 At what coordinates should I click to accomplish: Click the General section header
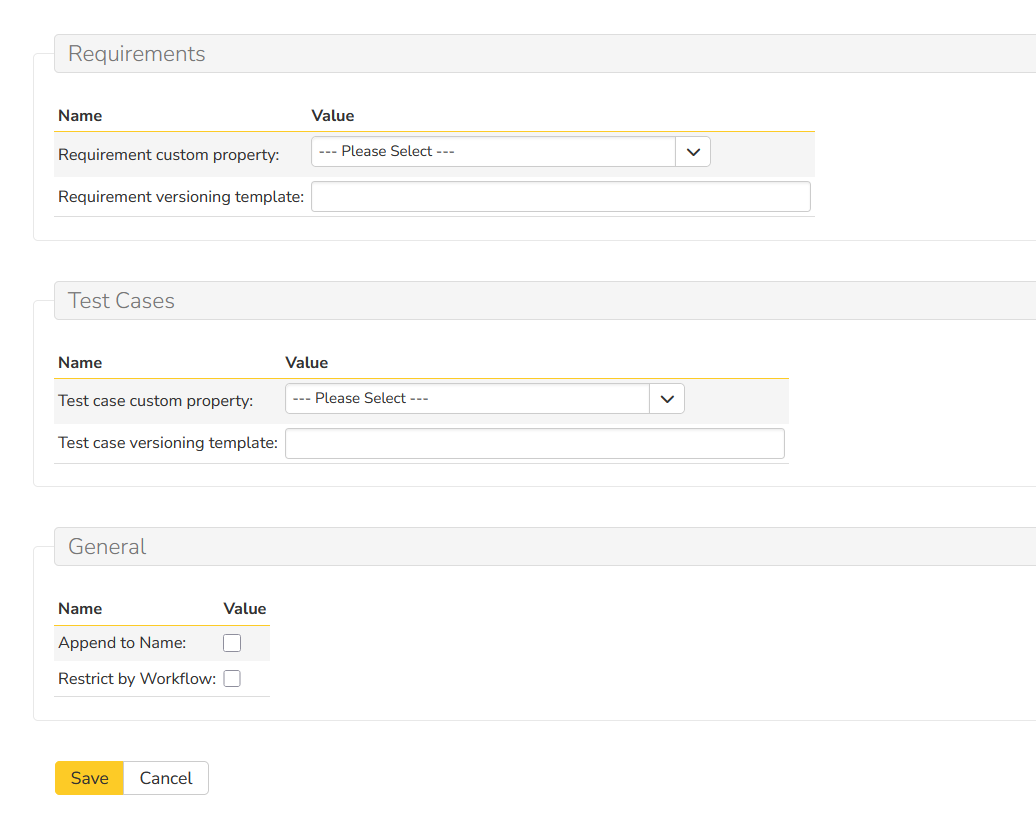[107, 547]
